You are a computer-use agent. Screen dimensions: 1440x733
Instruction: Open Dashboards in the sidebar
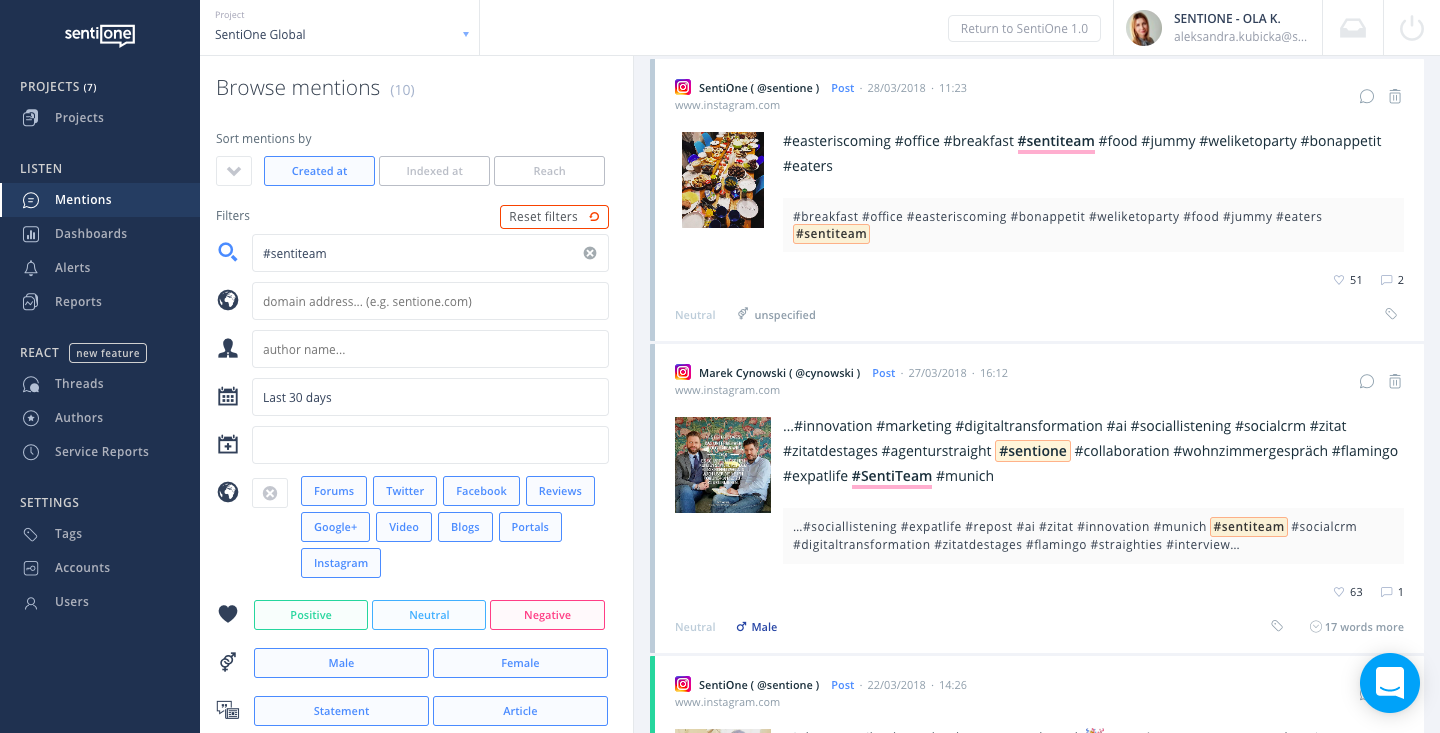point(90,234)
